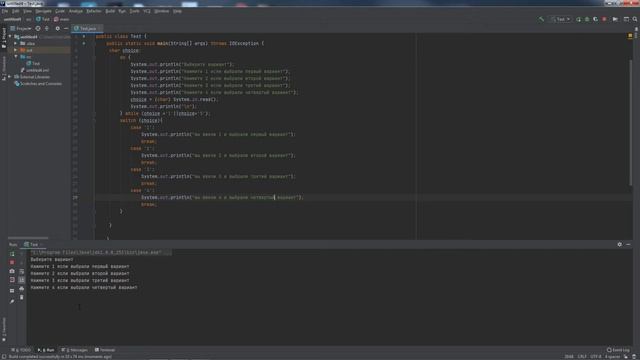Open the TODO tool window tab
The width and height of the screenshot is (640, 360).
click(x=21, y=350)
